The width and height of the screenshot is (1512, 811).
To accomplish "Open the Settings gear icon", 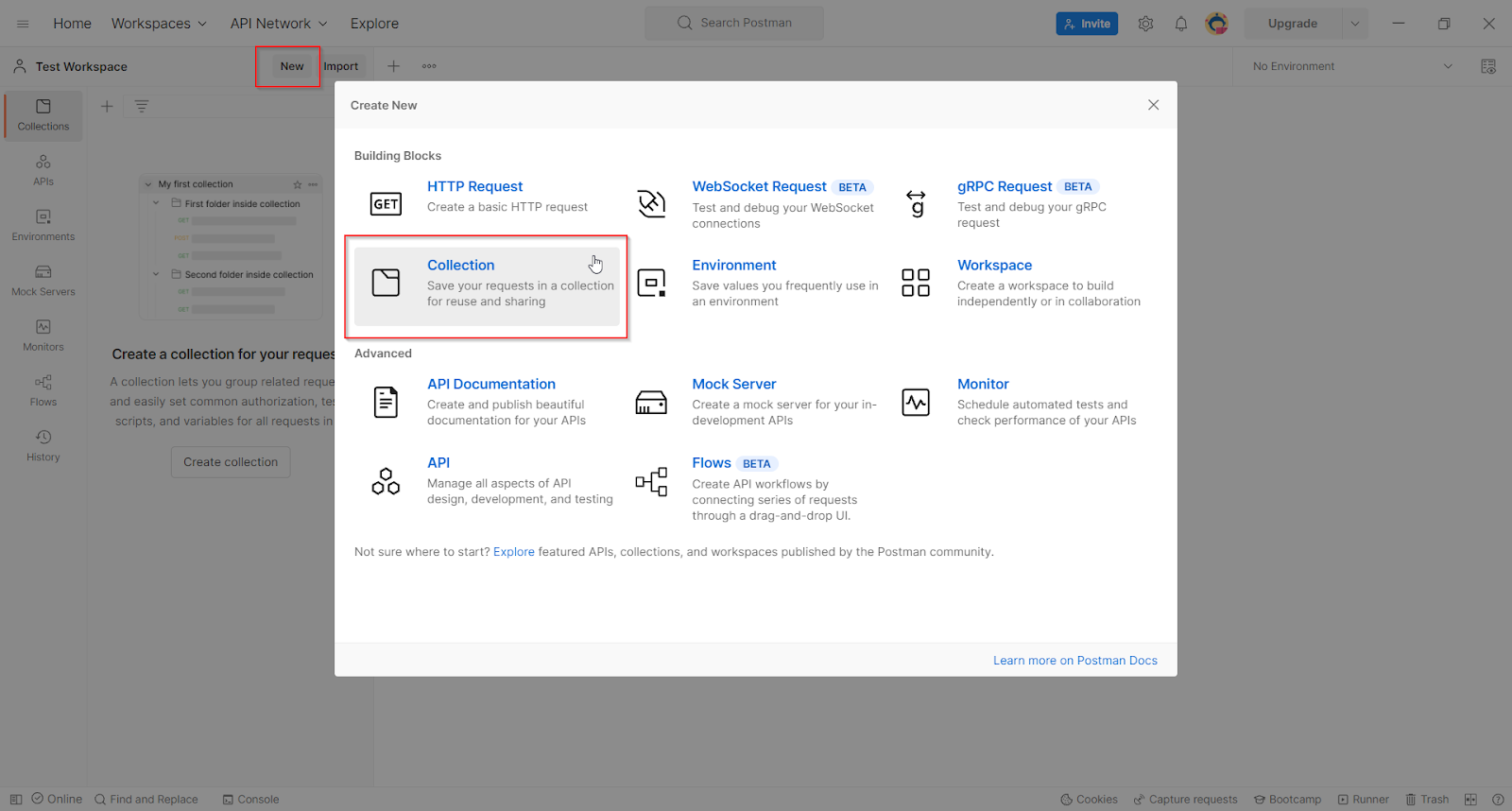I will click(x=1145, y=24).
